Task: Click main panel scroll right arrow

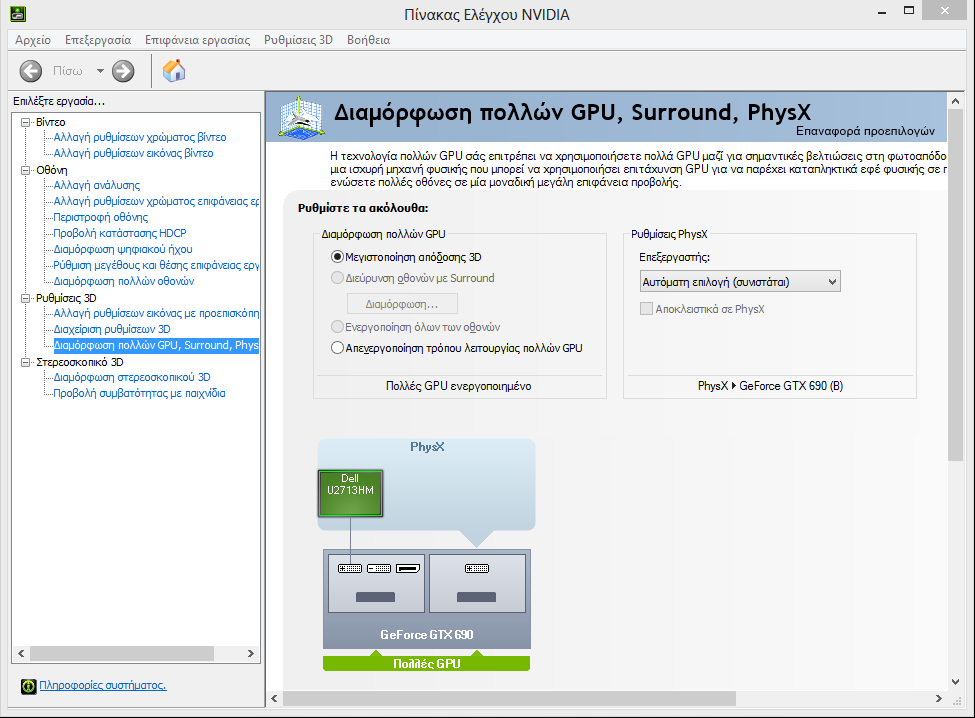Action: [938, 699]
